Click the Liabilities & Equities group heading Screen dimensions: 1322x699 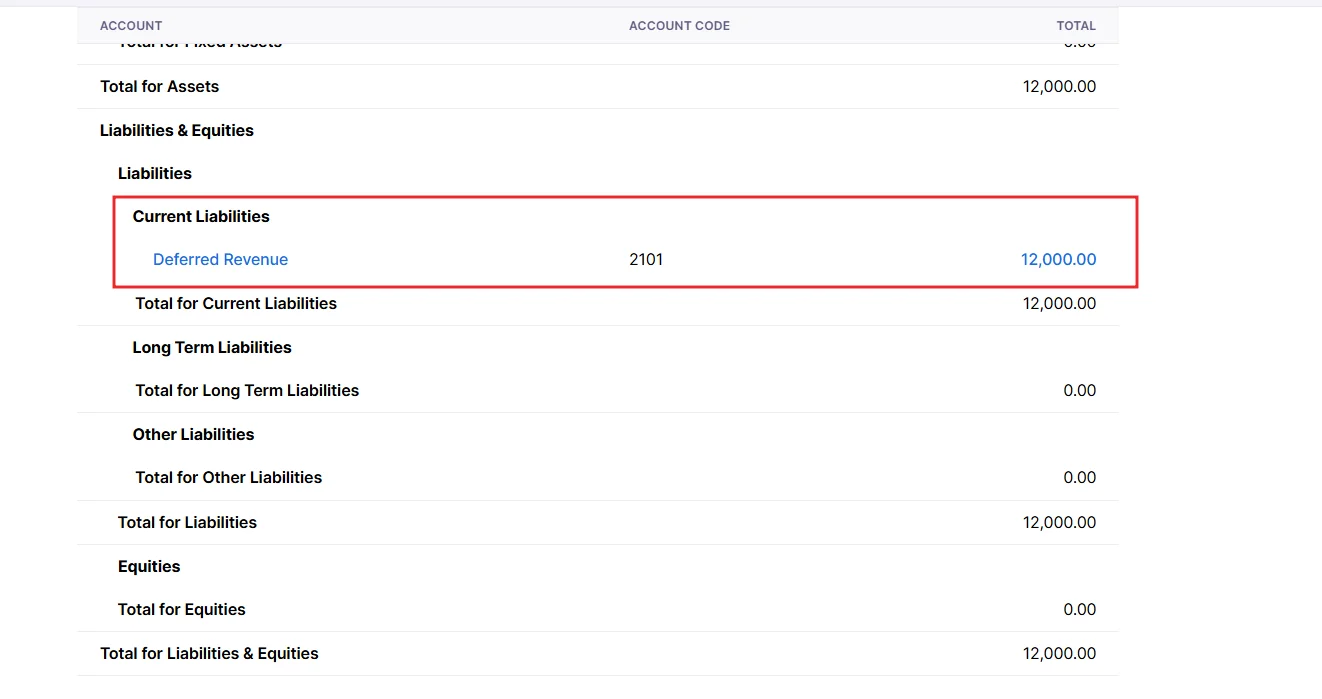tap(177, 131)
